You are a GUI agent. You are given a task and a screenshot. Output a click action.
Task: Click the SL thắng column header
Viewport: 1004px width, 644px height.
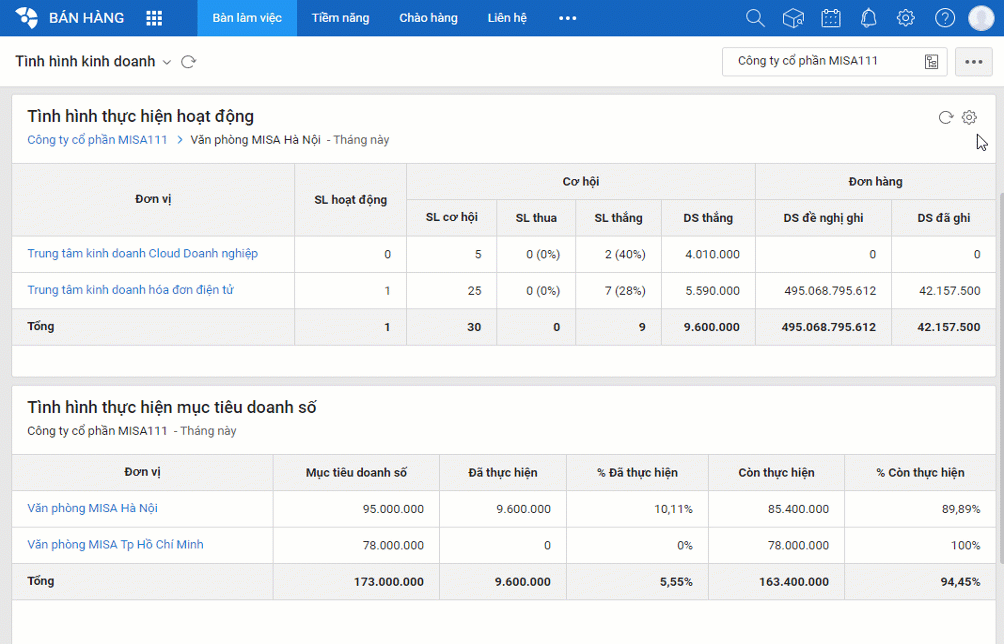coord(618,218)
